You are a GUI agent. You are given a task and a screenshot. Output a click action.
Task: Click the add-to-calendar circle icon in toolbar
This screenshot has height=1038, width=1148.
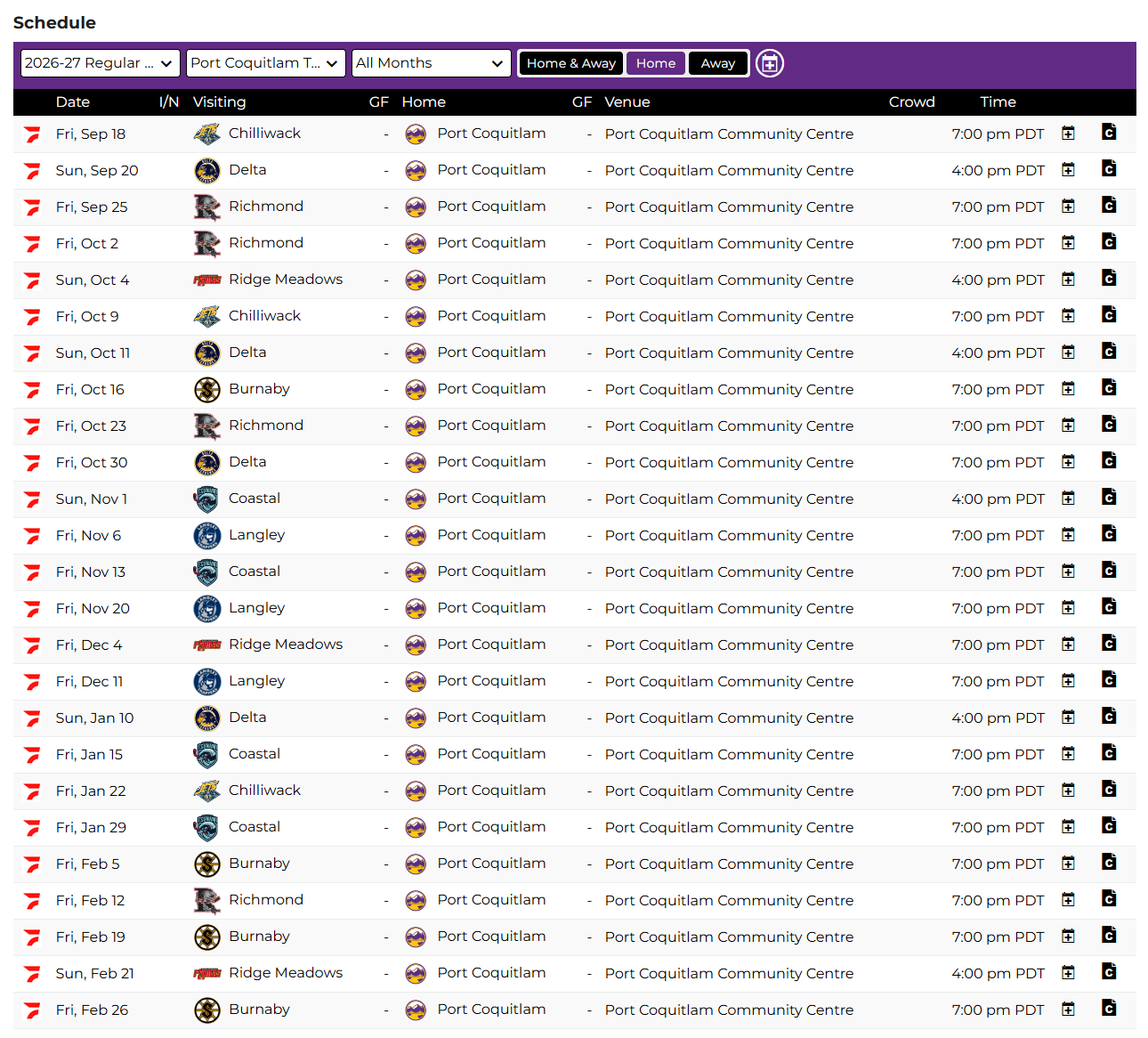point(770,63)
